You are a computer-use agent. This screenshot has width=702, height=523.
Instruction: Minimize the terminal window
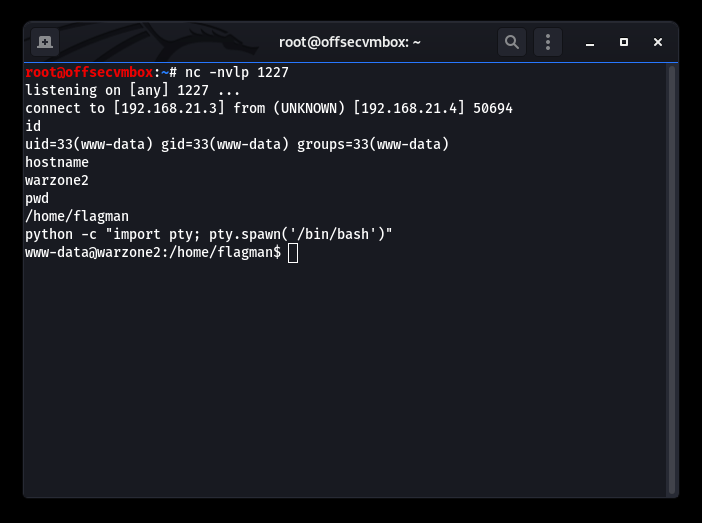[590, 42]
